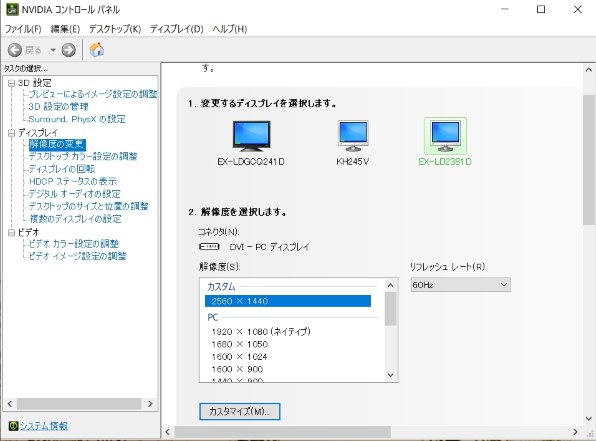Open the ヘルプ(H) menu
Screen dimensions: 596x441
coord(230,29)
